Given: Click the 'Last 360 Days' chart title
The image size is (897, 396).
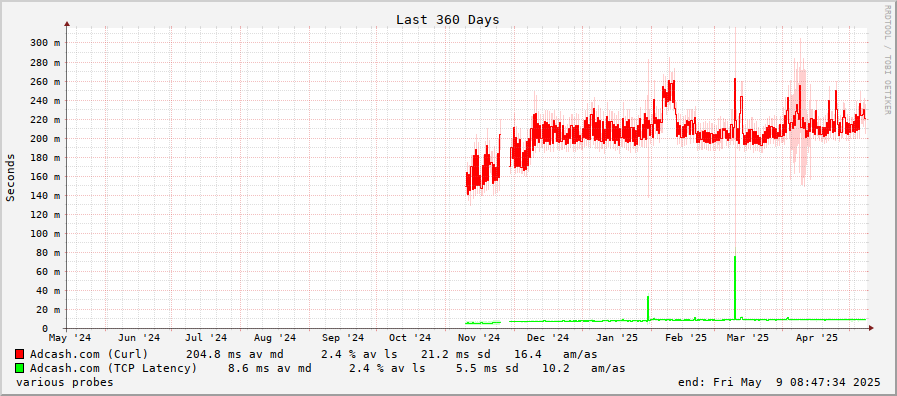Looking at the screenshot, I should [x=447, y=19].
